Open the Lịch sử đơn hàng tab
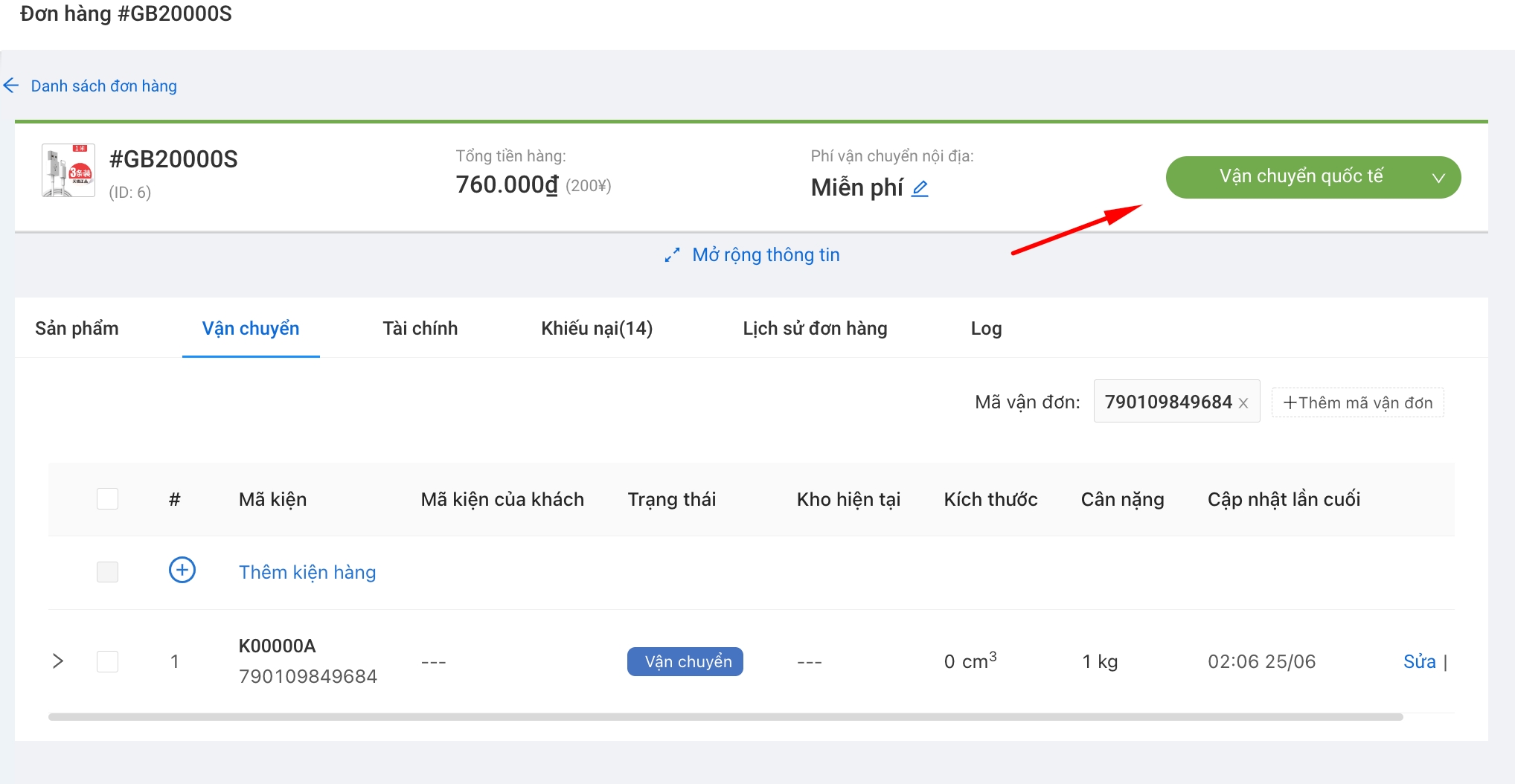This screenshot has width=1515, height=784. coord(815,329)
